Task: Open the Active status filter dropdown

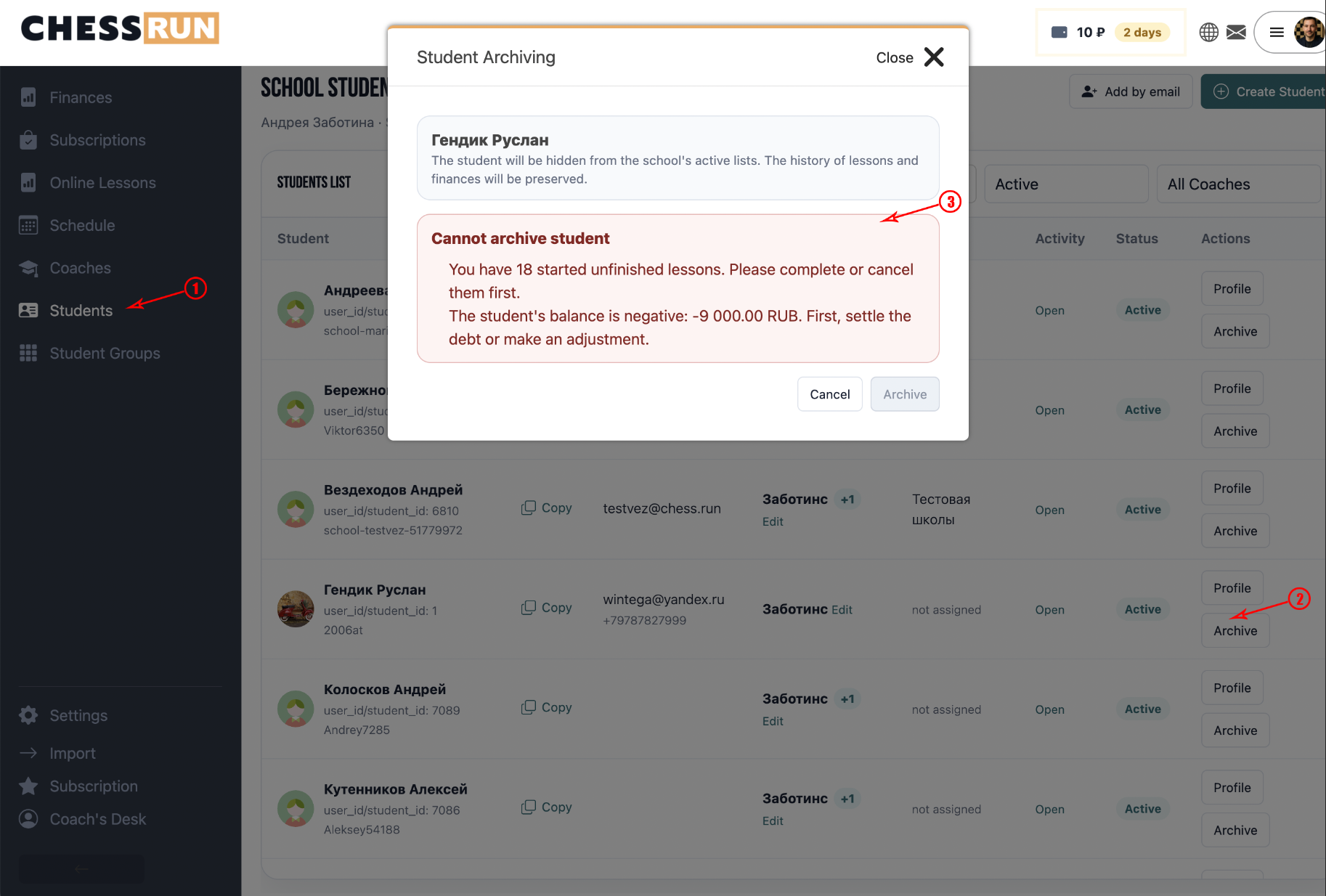Action: click(1066, 184)
